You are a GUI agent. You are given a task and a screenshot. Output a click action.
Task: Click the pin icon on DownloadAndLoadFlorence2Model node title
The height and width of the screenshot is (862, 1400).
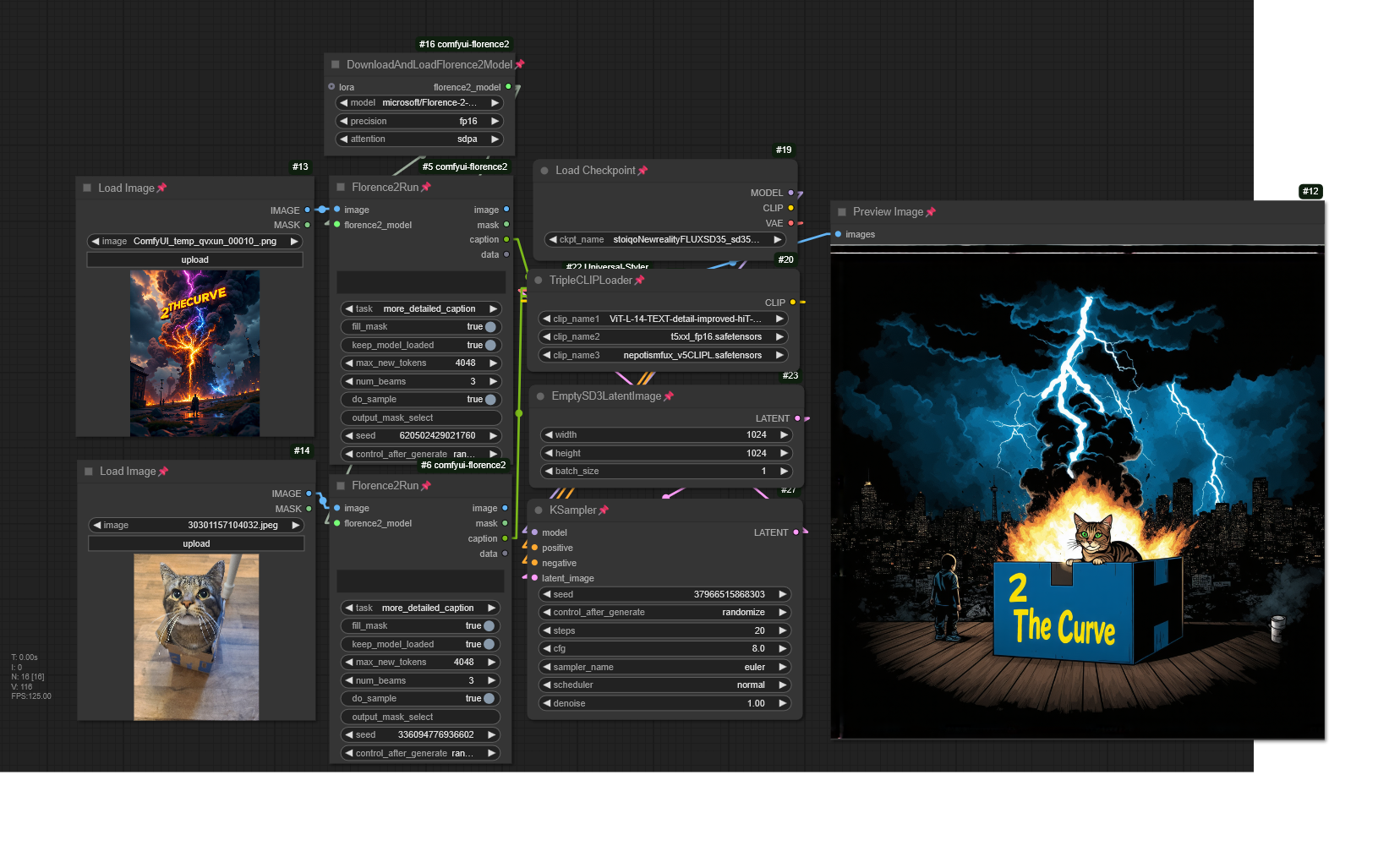(x=520, y=64)
